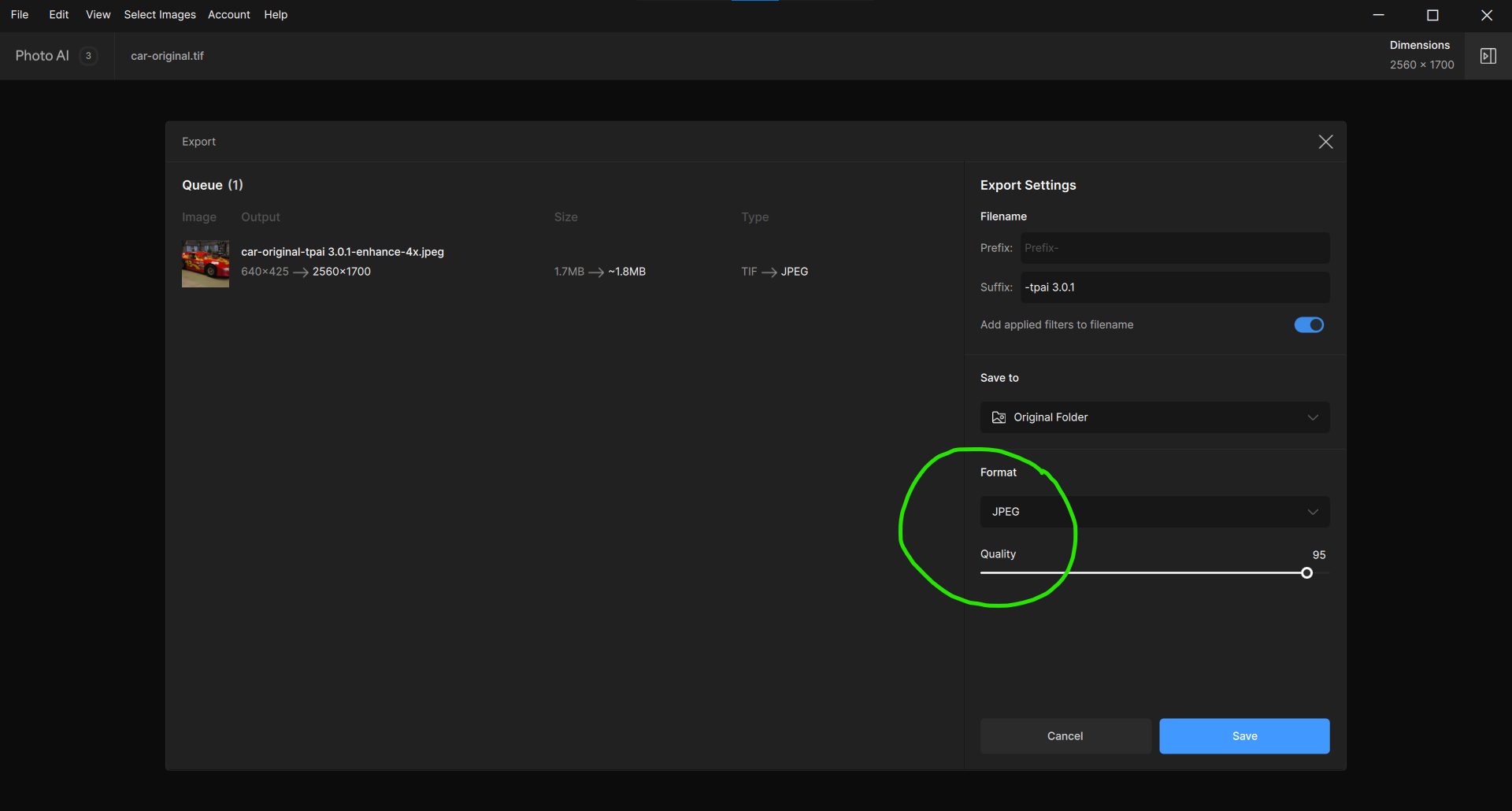Screen dimensions: 1512x811
Task: Click the car-original.tif filename in the header
Action: coord(166,55)
